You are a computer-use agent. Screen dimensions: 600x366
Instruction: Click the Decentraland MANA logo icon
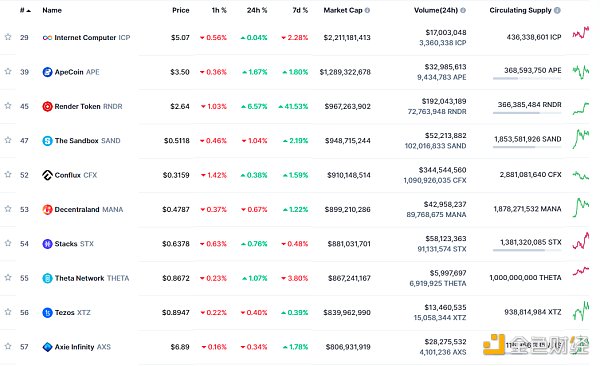[x=47, y=209]
